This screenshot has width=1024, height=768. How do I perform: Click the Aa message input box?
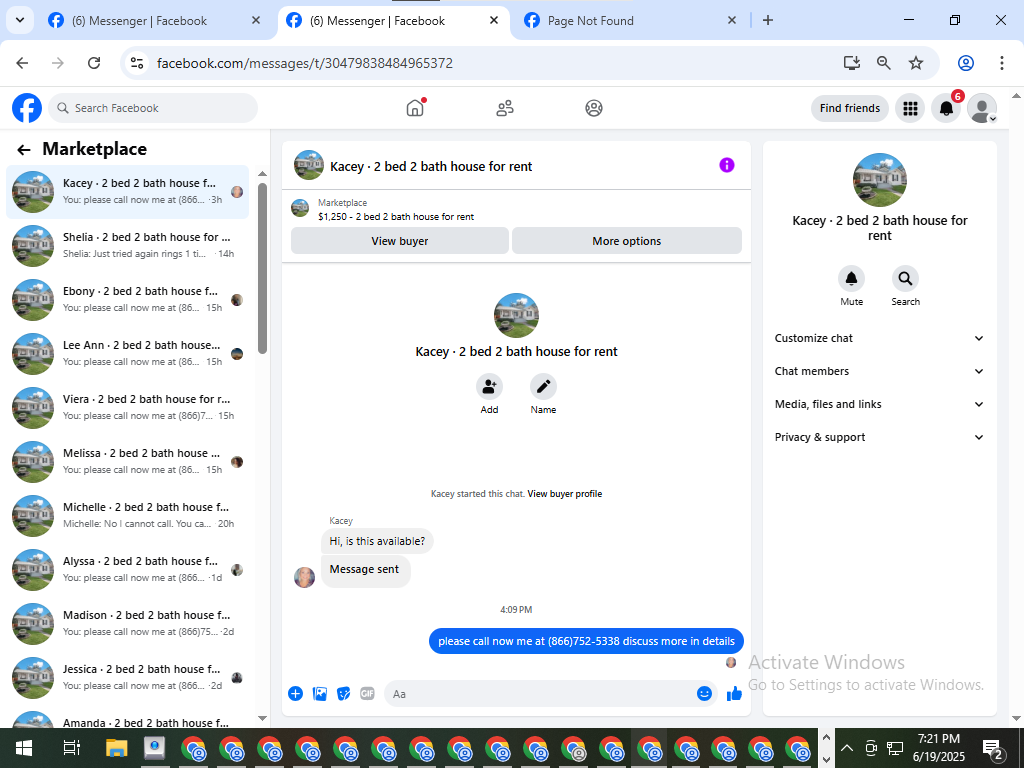pyautogui.click(x=542, y=694)
